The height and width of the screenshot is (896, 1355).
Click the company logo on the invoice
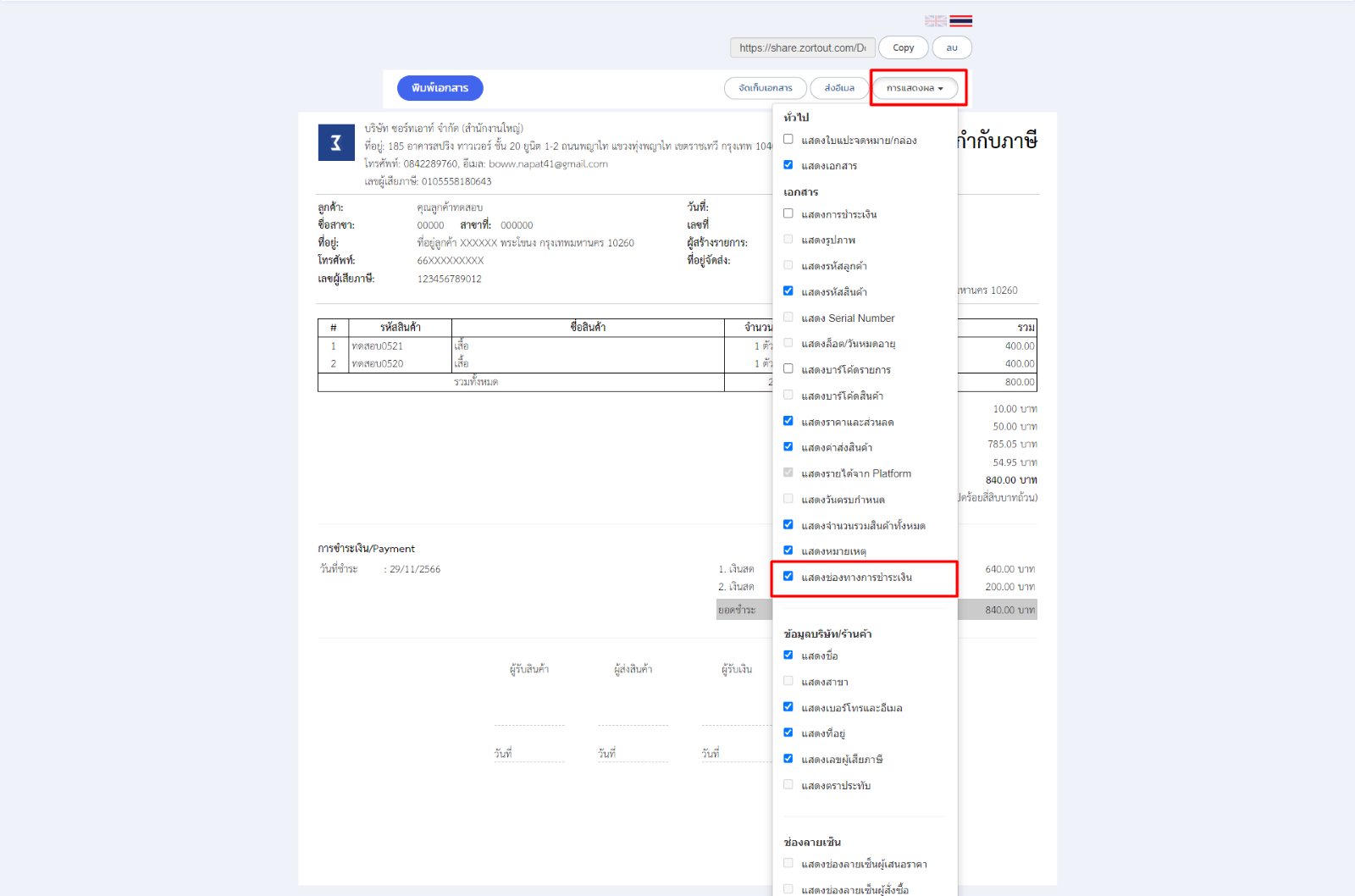point(335,142)
